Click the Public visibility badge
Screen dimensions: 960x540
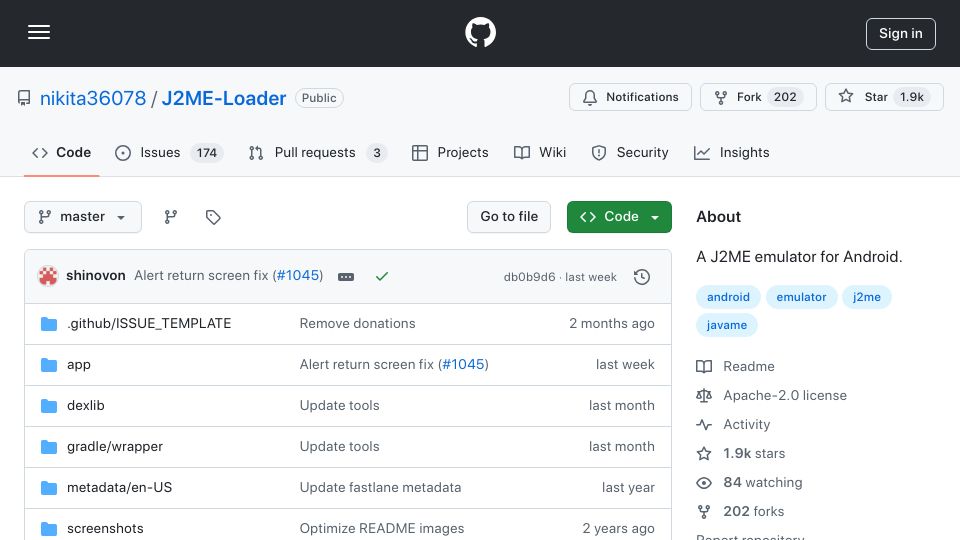click(319, 98)
